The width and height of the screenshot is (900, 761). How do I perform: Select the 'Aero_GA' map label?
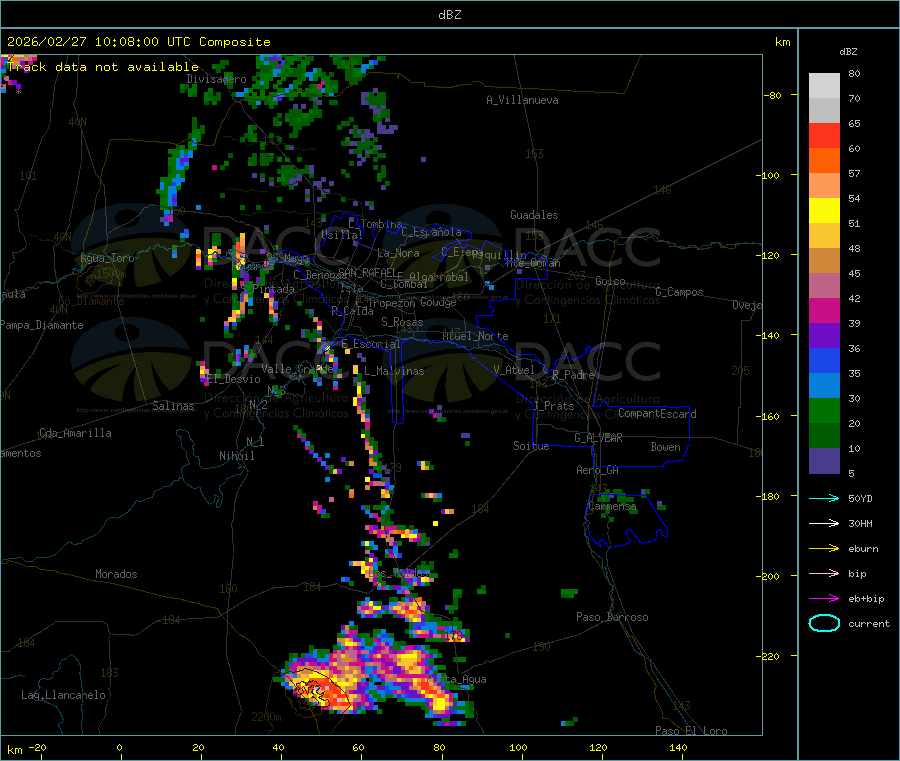click(x=598, y=470)
